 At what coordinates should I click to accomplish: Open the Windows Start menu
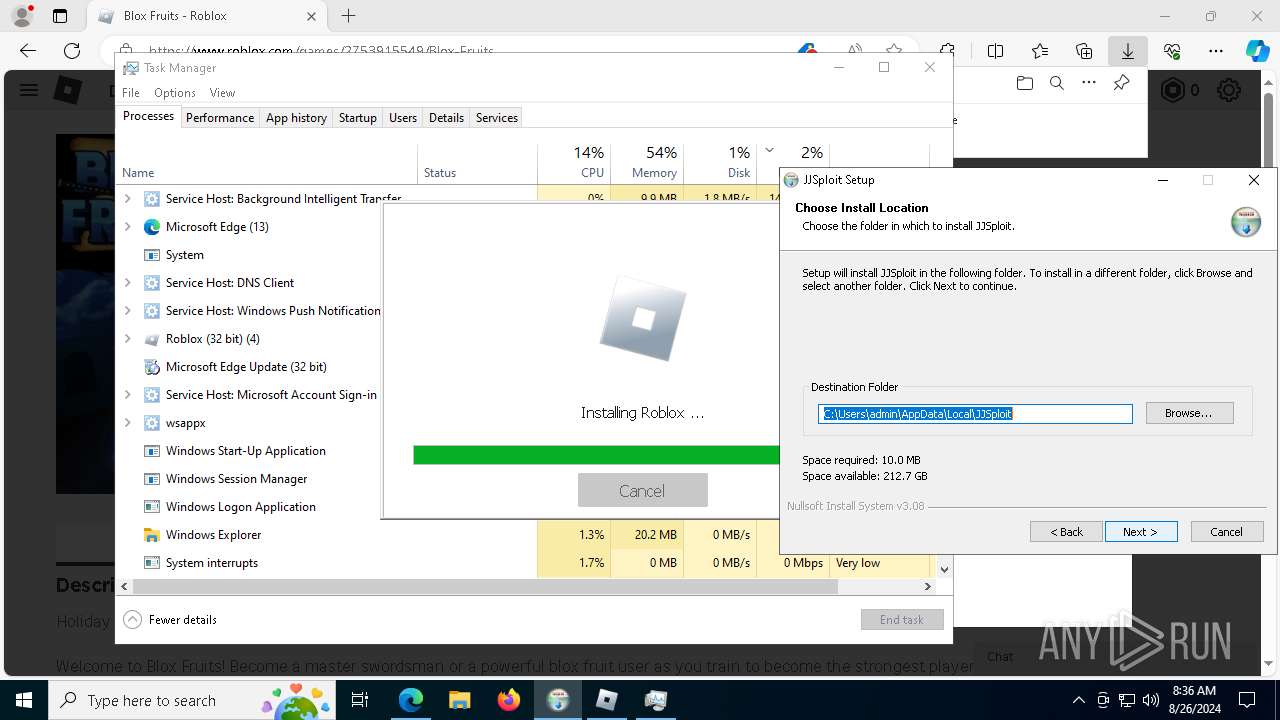(24, 700)
